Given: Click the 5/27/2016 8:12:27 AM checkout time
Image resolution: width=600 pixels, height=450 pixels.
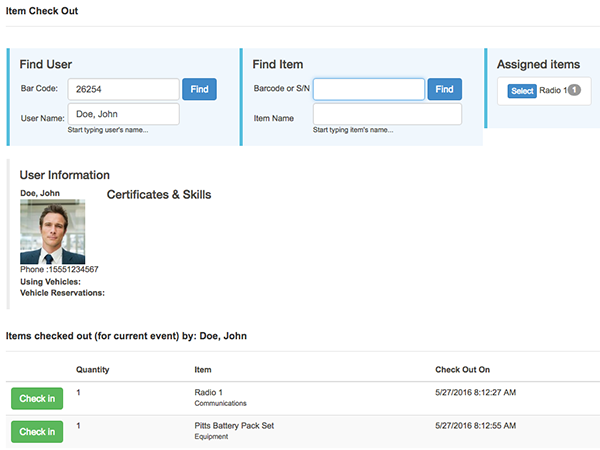Looking at the screenshot, I should tap(476, 392).
